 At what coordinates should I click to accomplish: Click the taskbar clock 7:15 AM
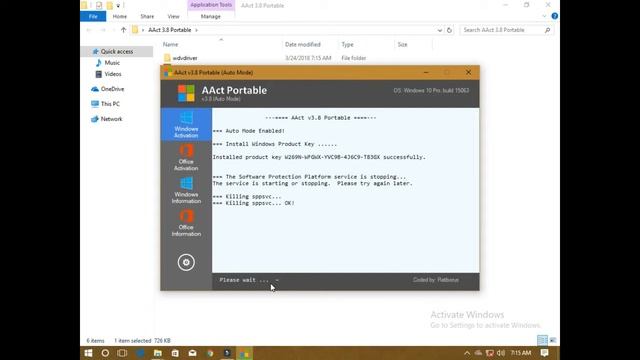coord(521,353)
